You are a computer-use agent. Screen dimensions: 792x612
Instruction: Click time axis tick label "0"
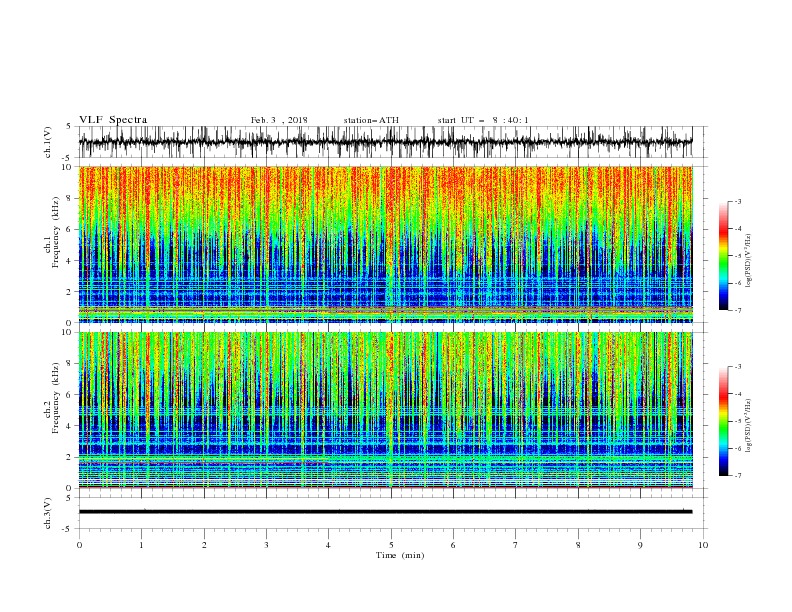tap(79, 545)
